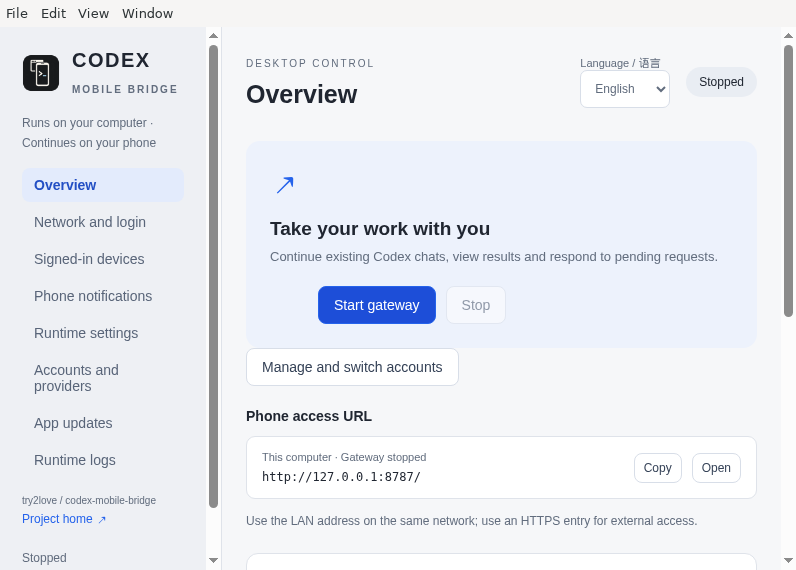Click the main pane scrollbar down arrow
The width and height of the screenshot is (796, 570).
(788, 560)
